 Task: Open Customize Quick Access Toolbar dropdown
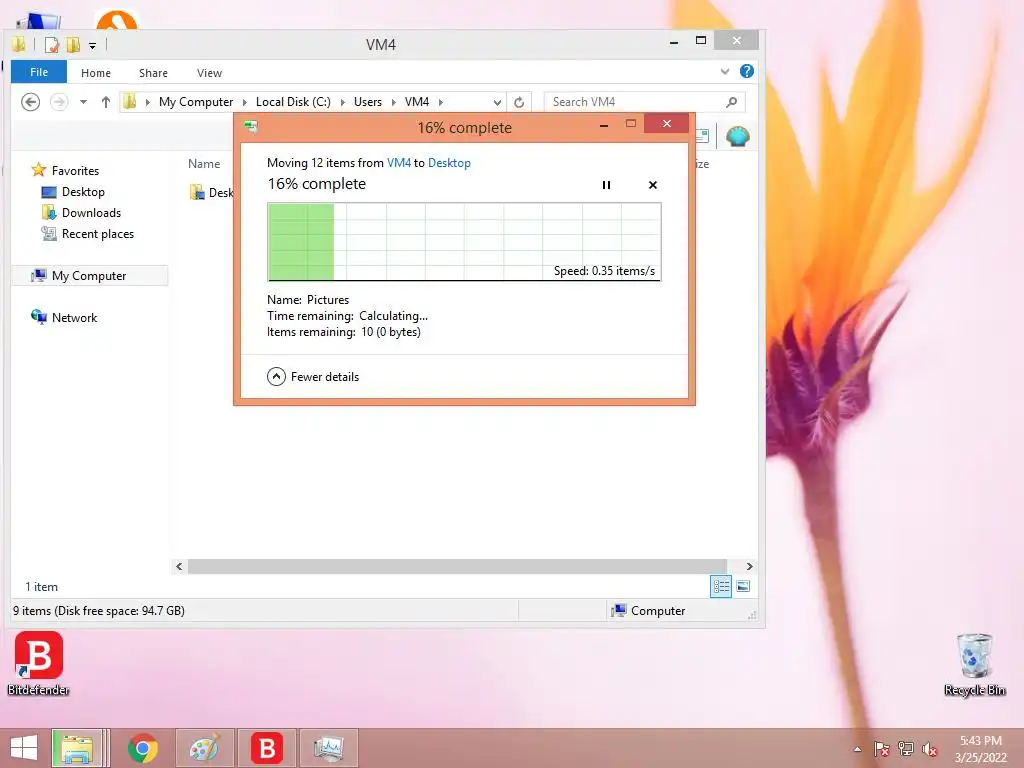[93, 46]
